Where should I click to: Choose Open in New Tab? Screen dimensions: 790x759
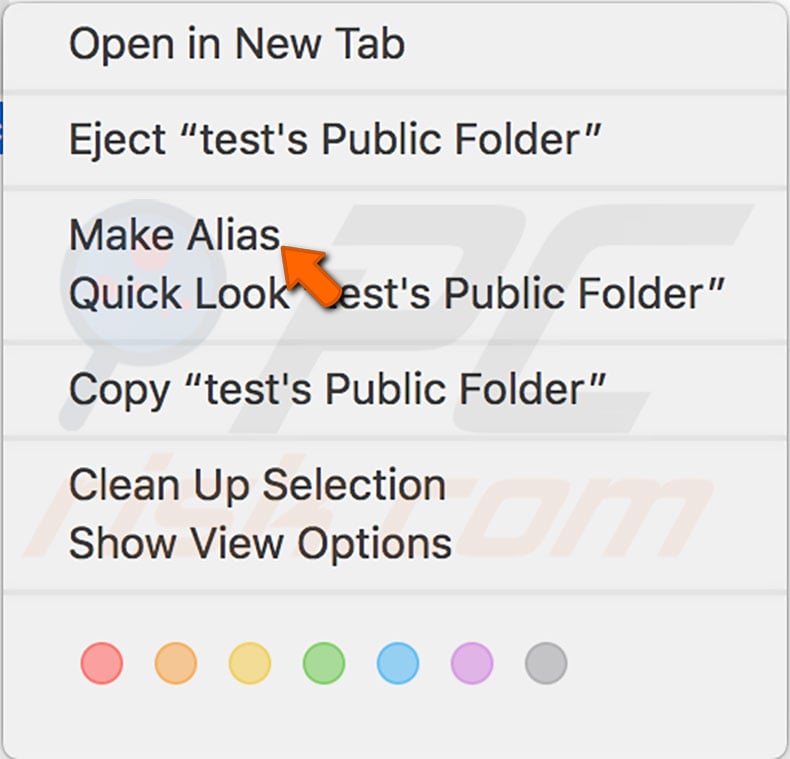pyautogui.click(x=237, y=44)
